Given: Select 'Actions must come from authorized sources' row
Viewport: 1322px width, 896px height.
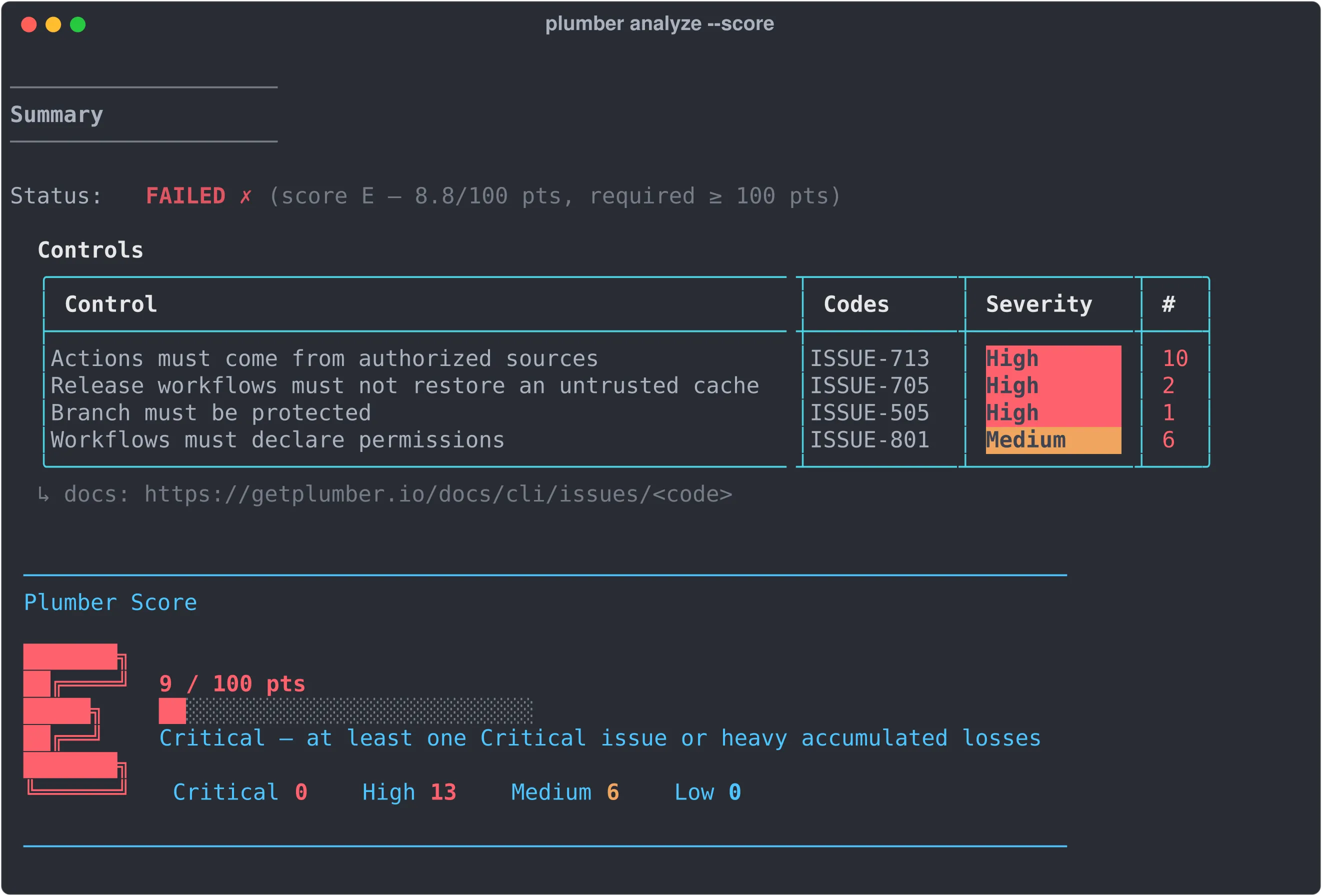Looking at the screenshot, I should coord(324,359).
